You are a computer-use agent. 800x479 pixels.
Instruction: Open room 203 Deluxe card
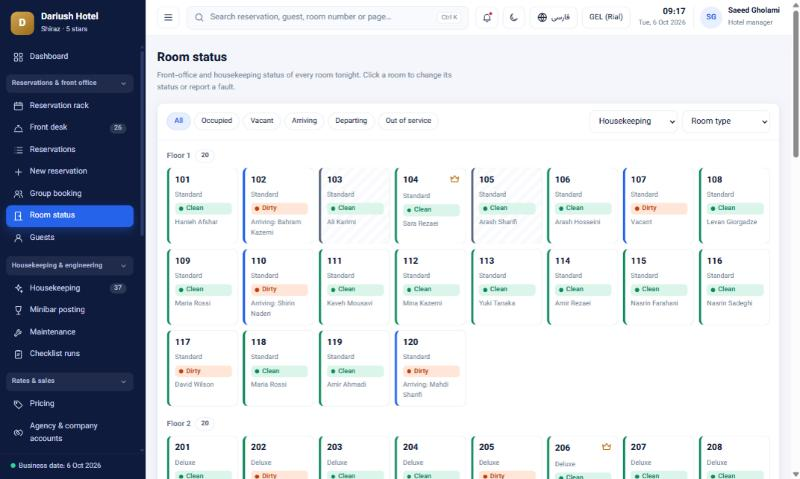pos(355,458)
